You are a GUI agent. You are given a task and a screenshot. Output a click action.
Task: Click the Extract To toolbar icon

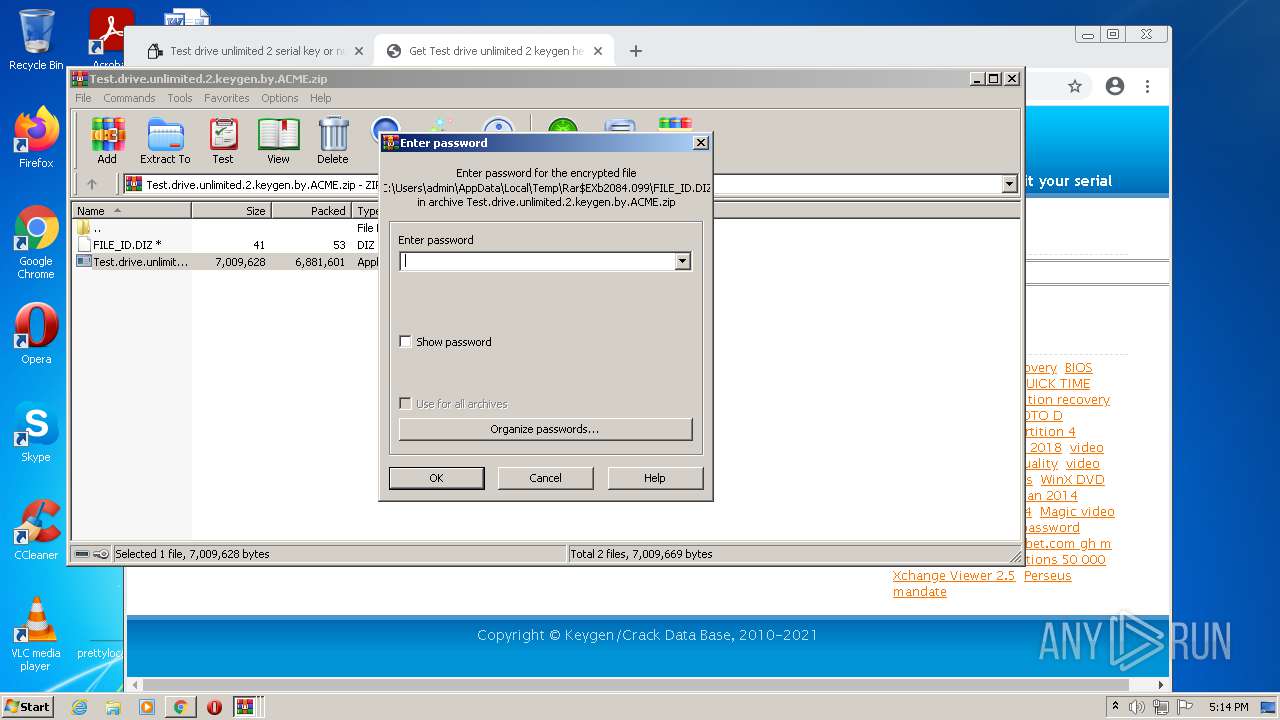point(165,141)
